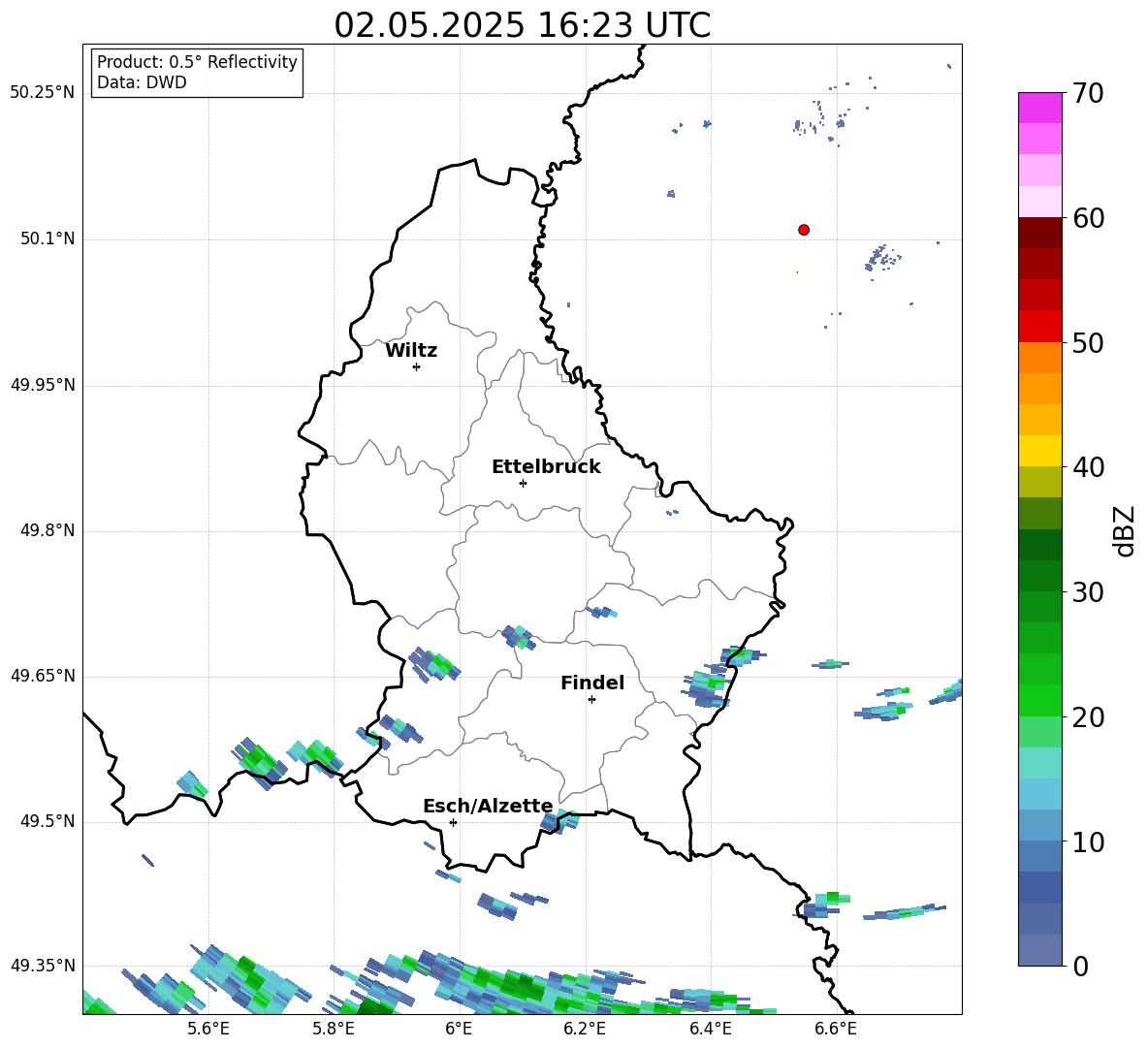Click the 49.95°N latitude label
Screen dimensions: 1148x1048
(x=43, y=385)
